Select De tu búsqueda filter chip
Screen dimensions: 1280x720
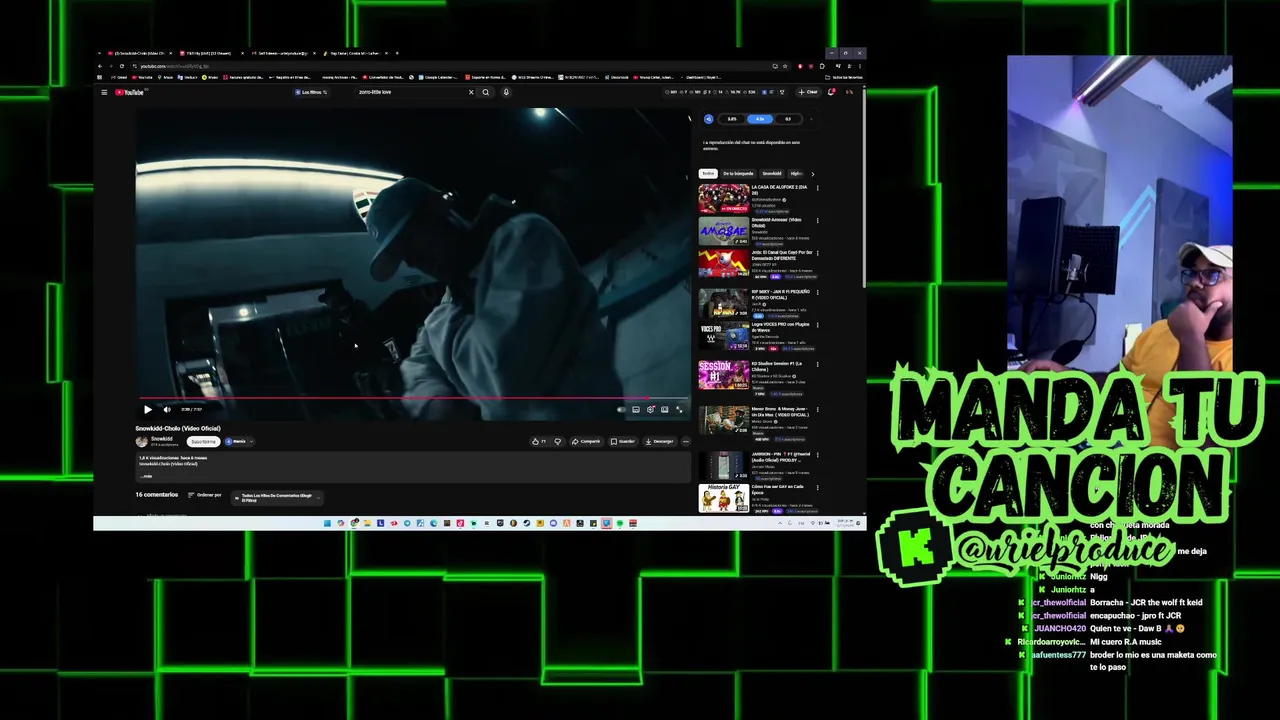738,174
